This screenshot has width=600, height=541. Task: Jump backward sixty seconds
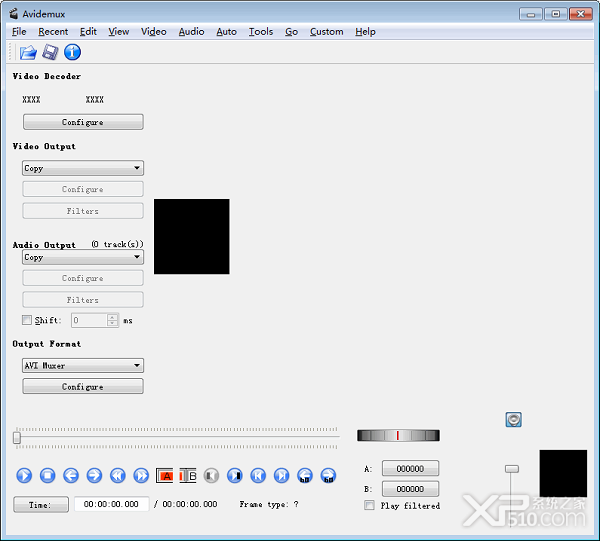tap(305, 476)
